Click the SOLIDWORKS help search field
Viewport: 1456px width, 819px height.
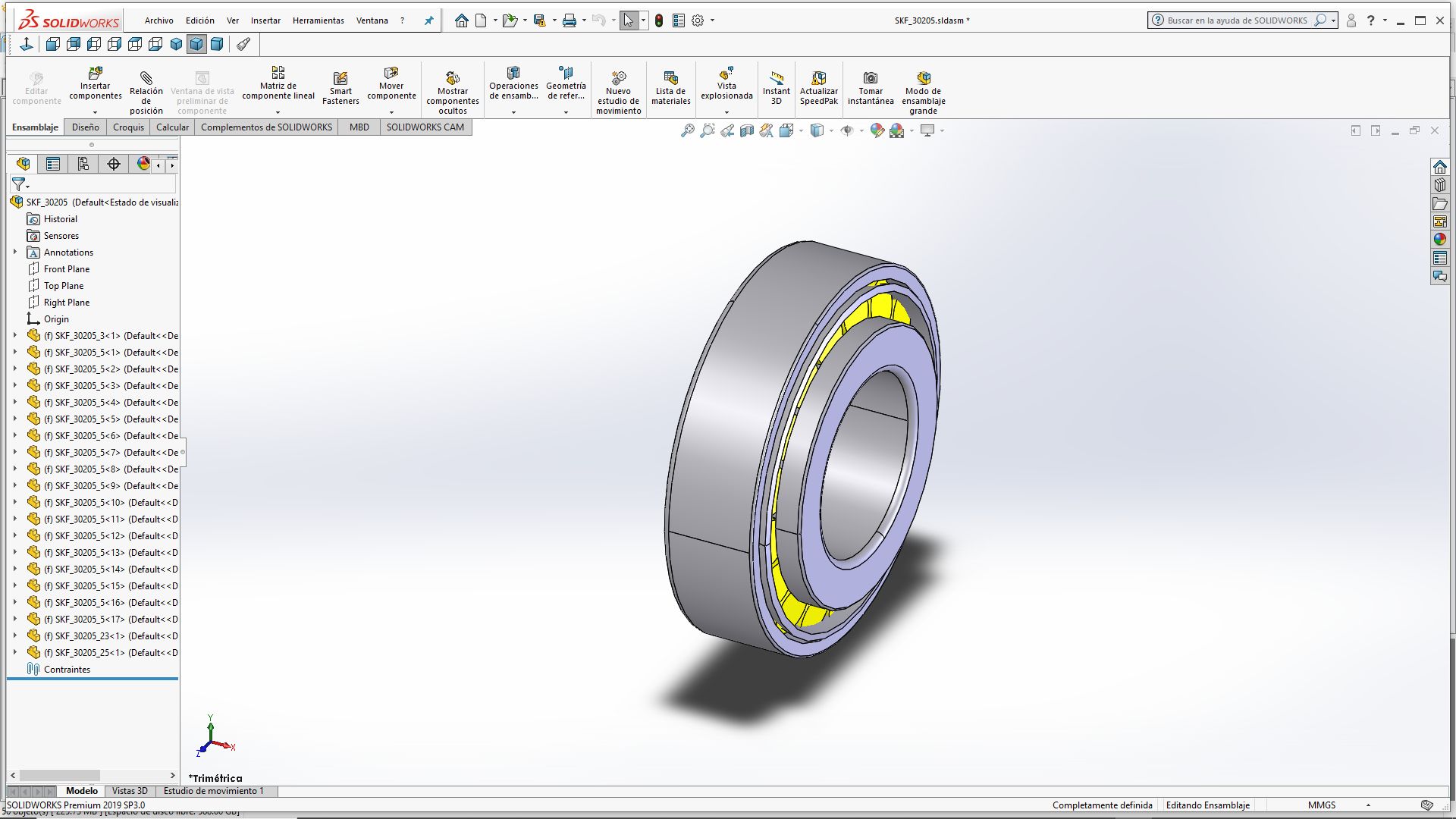coord(1237,20)
